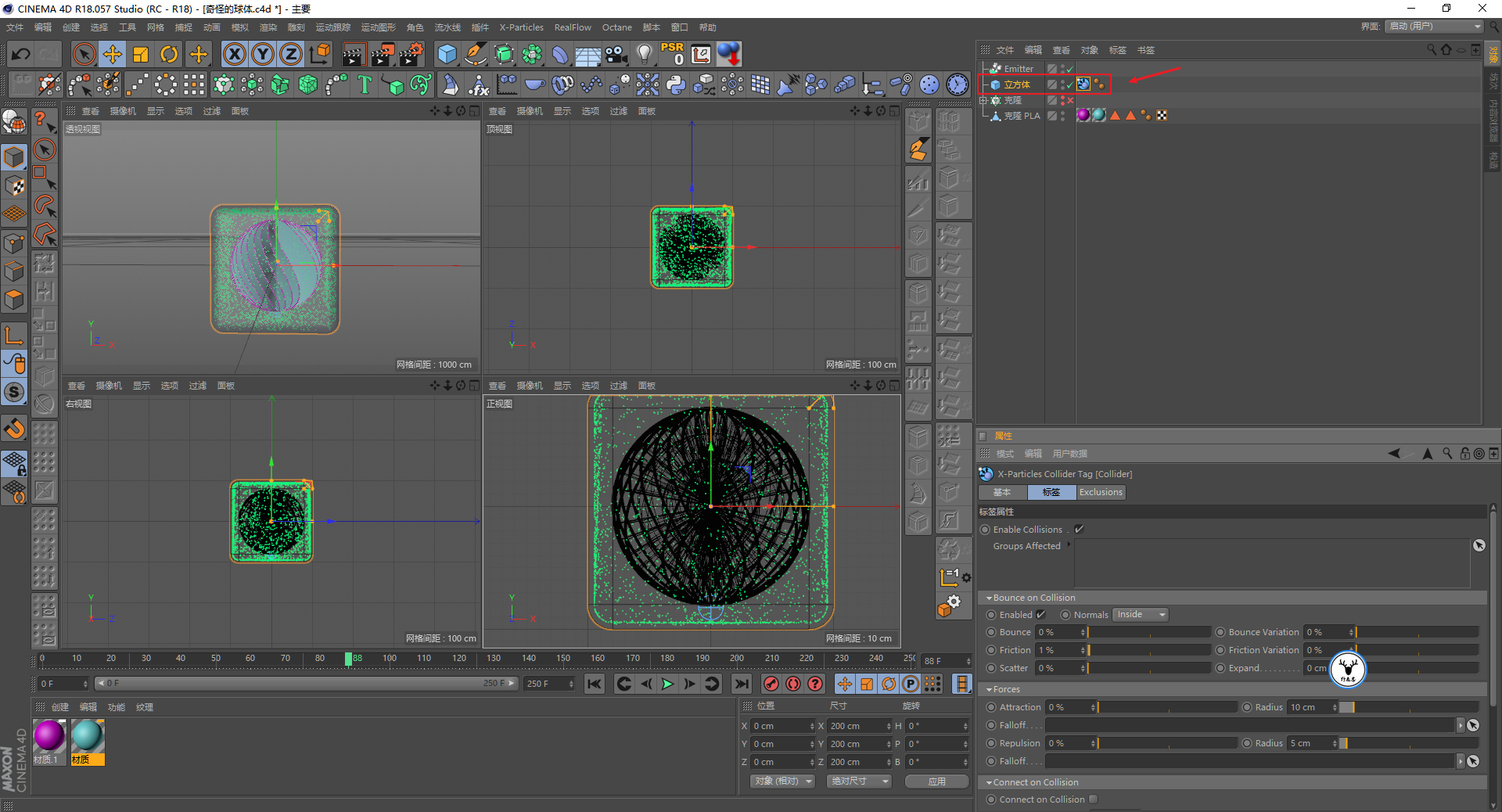Enable the 克隆 object via red X
Screen dimensions: 1502x812
click(1069, 101)
